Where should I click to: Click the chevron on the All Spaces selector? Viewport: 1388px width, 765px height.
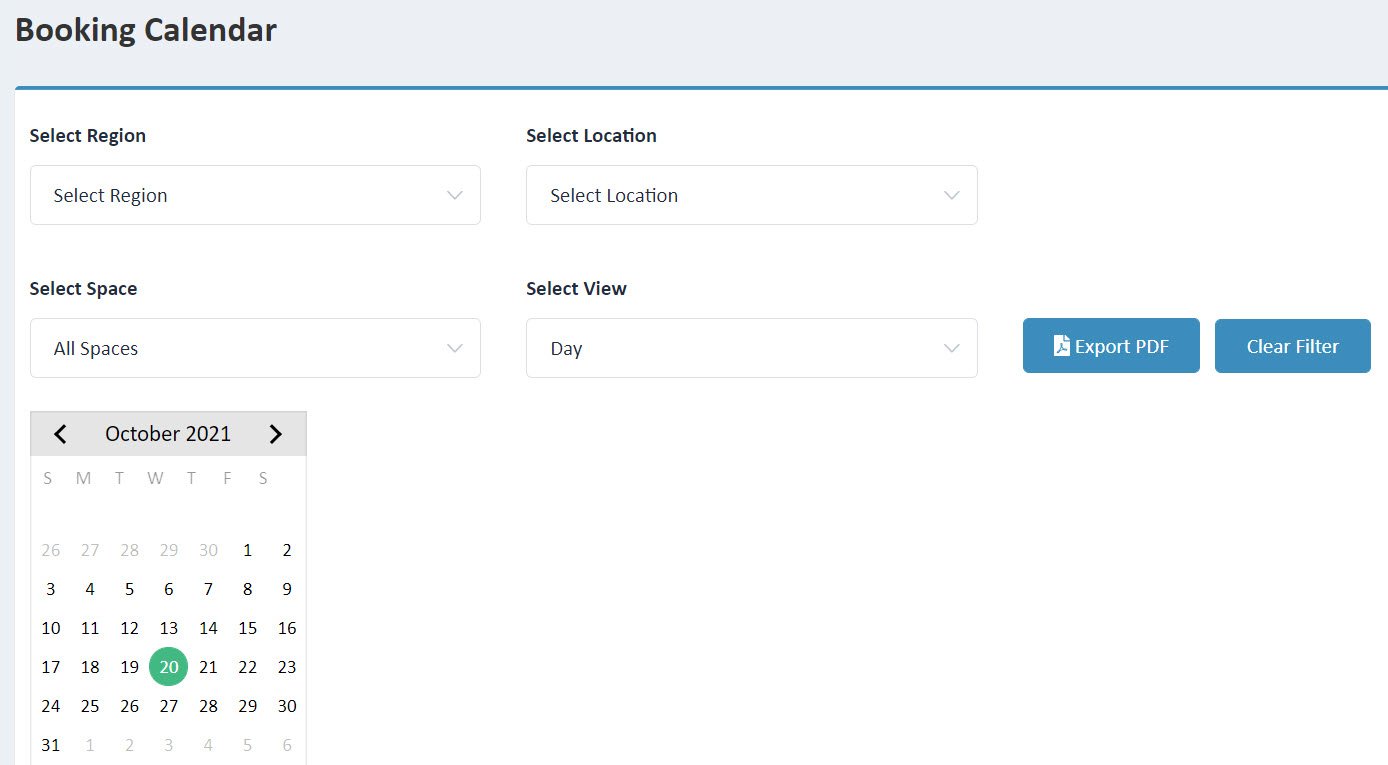(454, 348)
